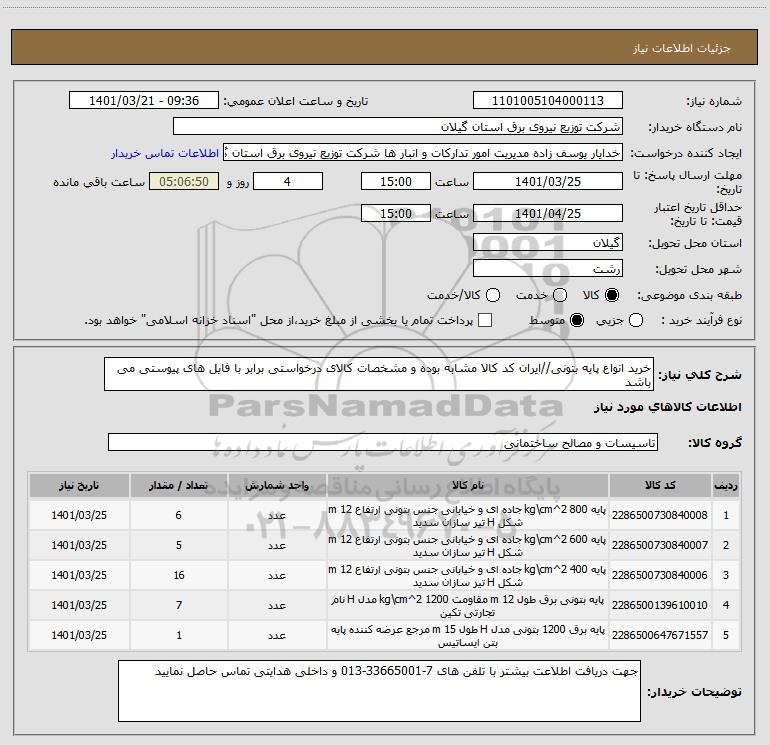Click the buyer name field شرکت توزیع نیروی برق
The height and width of the screenshot is (745, 770).
(x=398, y=127)
